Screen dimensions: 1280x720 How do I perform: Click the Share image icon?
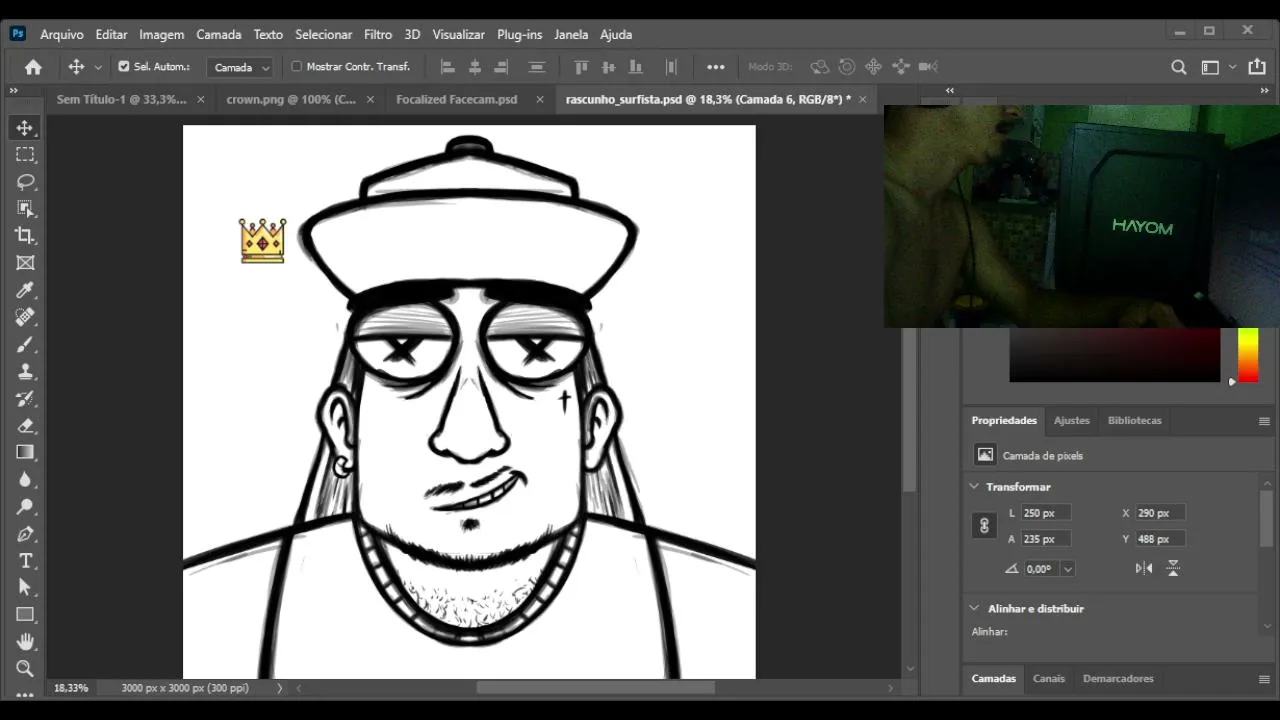(1257, 67)
